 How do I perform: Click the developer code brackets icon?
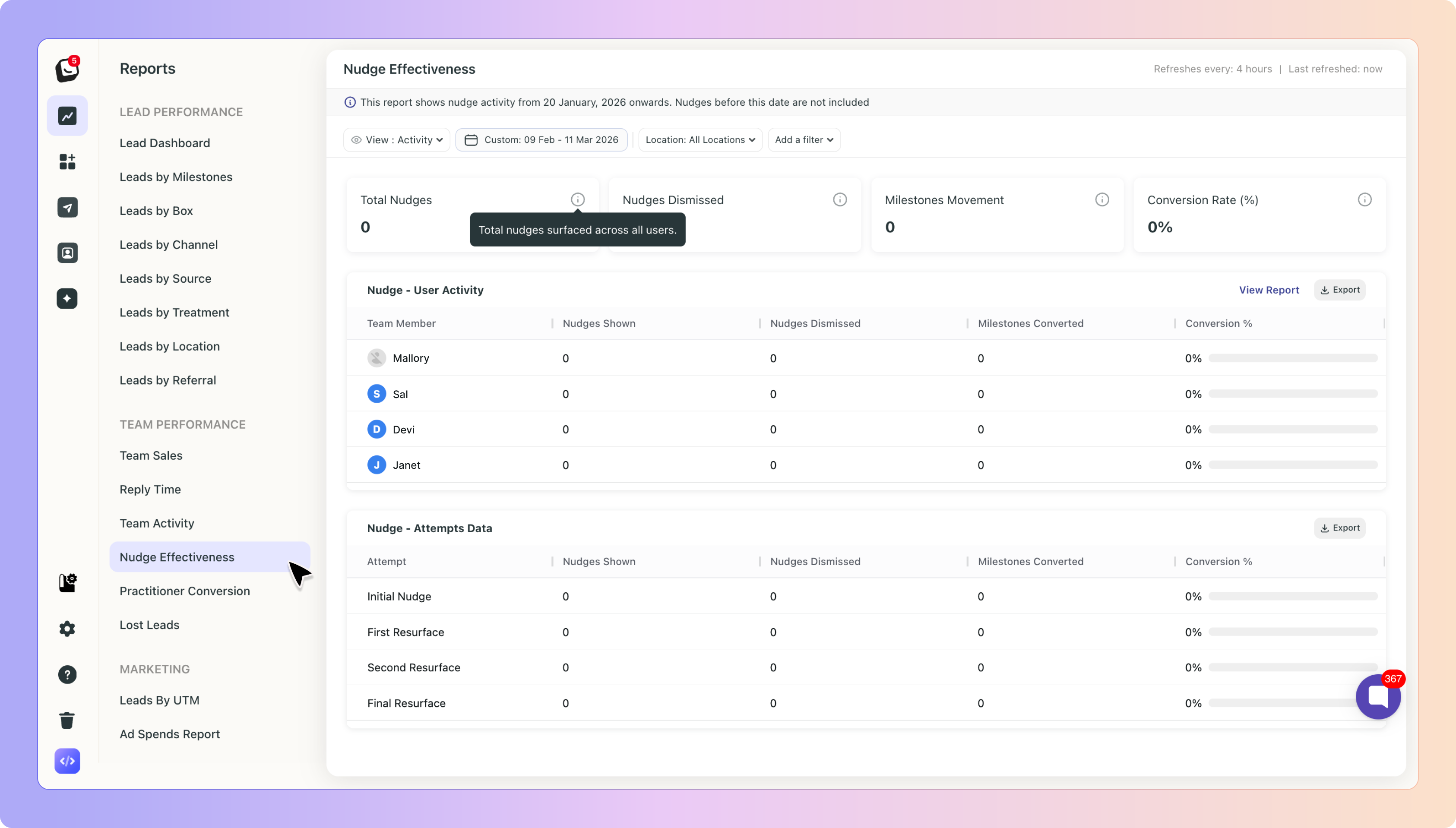point(67,761)
